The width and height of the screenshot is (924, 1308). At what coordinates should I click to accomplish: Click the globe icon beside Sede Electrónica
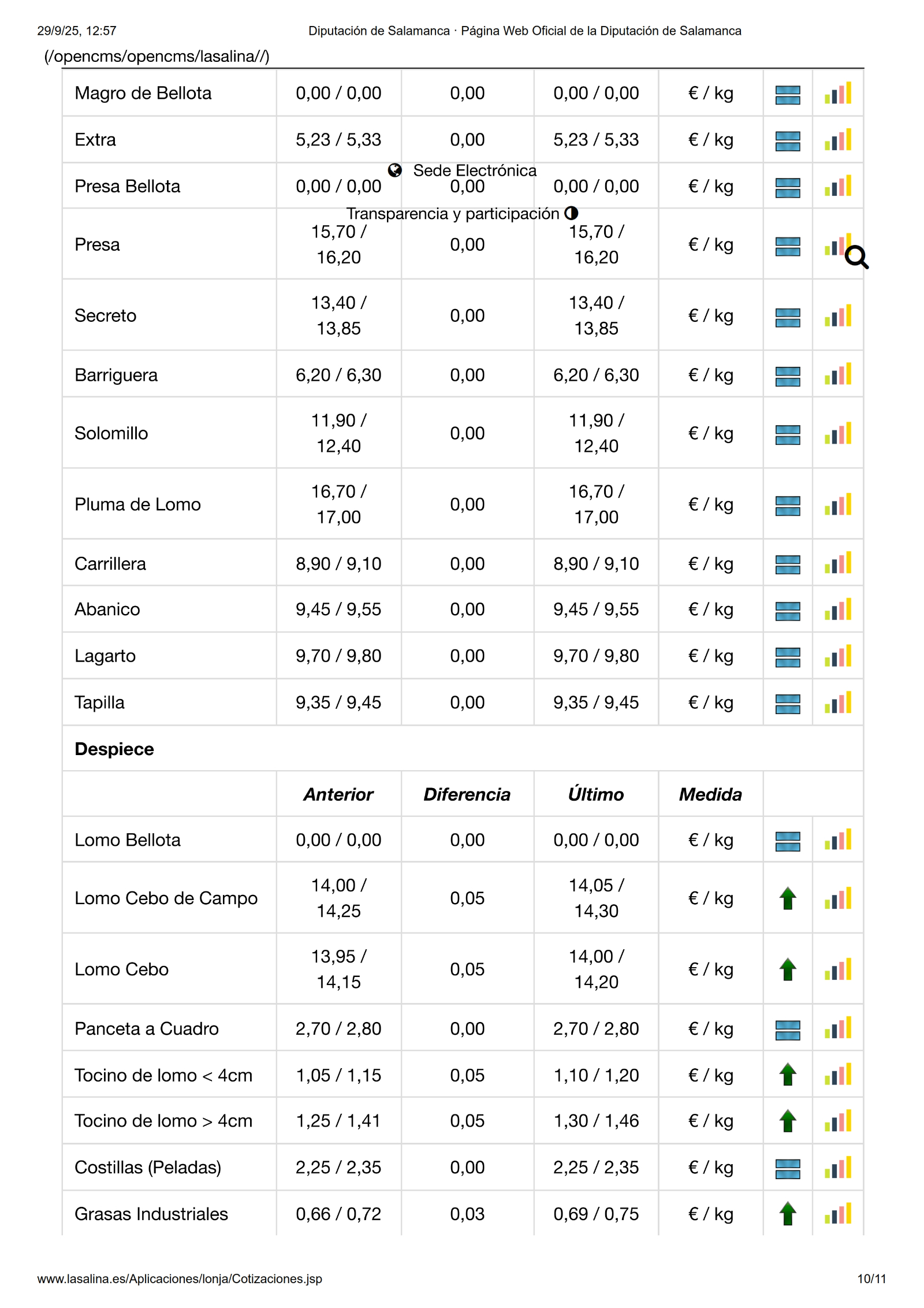pos(395,170)
